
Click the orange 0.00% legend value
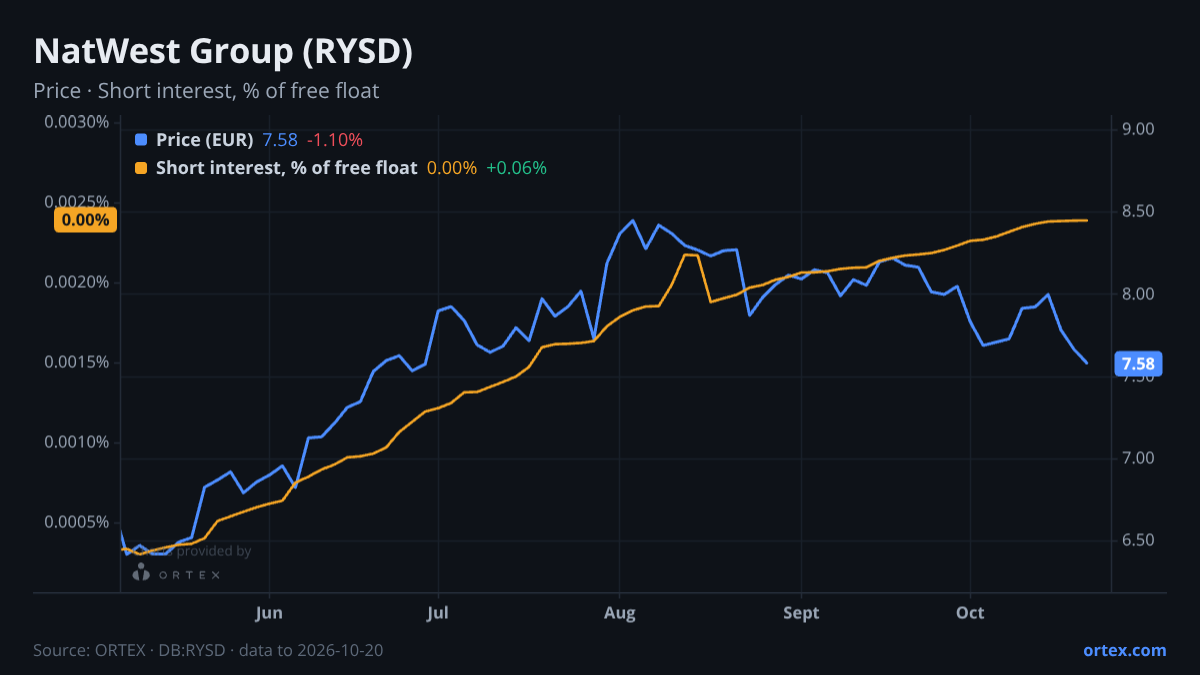452,168
